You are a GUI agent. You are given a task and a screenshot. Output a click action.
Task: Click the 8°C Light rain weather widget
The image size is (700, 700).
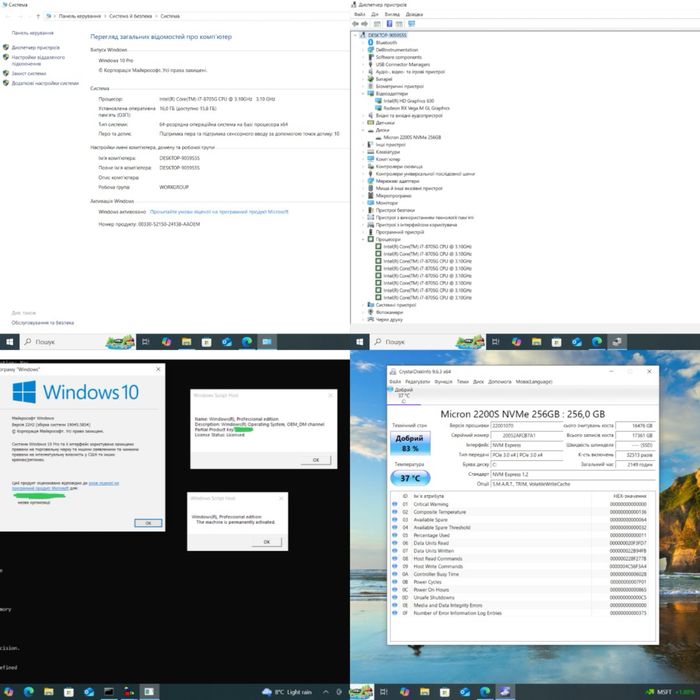tap(287, 692)
